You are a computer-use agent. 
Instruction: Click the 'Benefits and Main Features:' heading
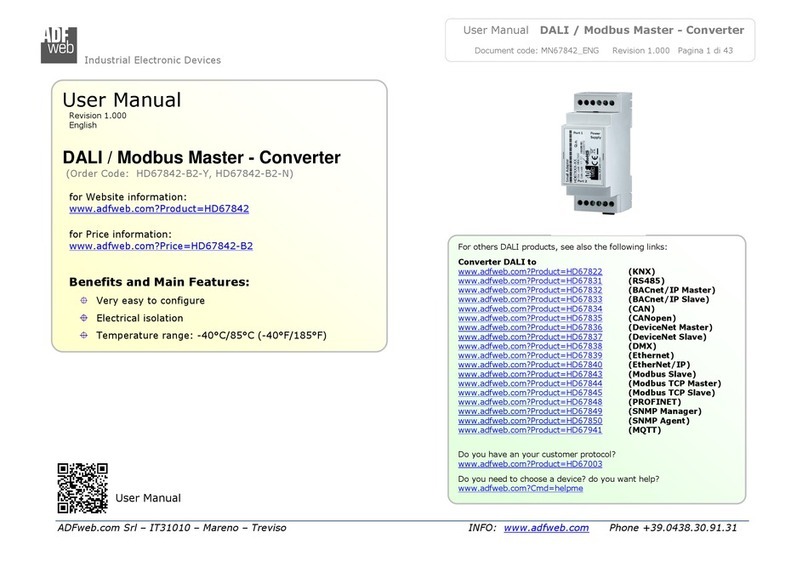159,282
